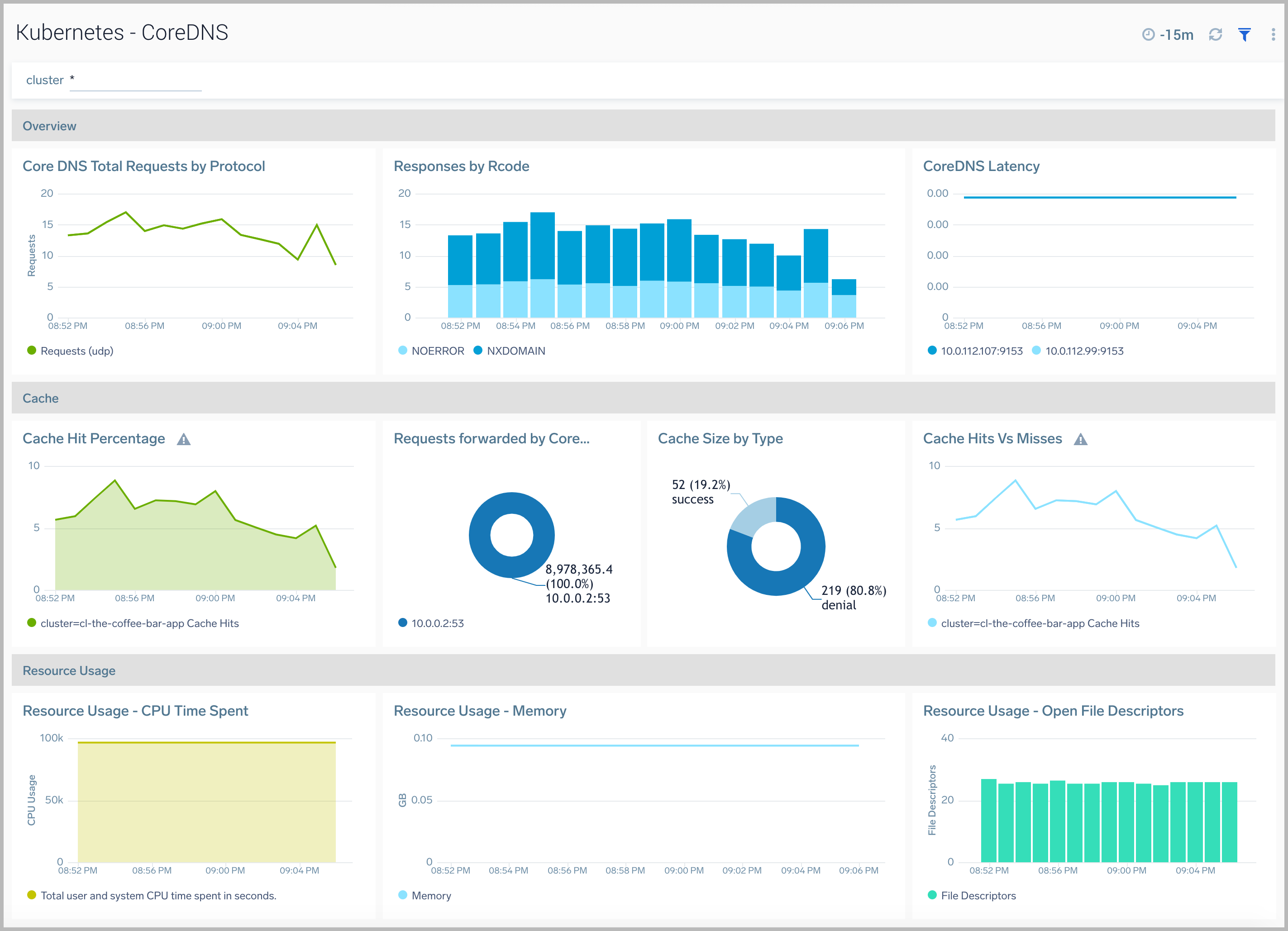
Task: Collapse the Overview section
Action: tap(49, 126)
